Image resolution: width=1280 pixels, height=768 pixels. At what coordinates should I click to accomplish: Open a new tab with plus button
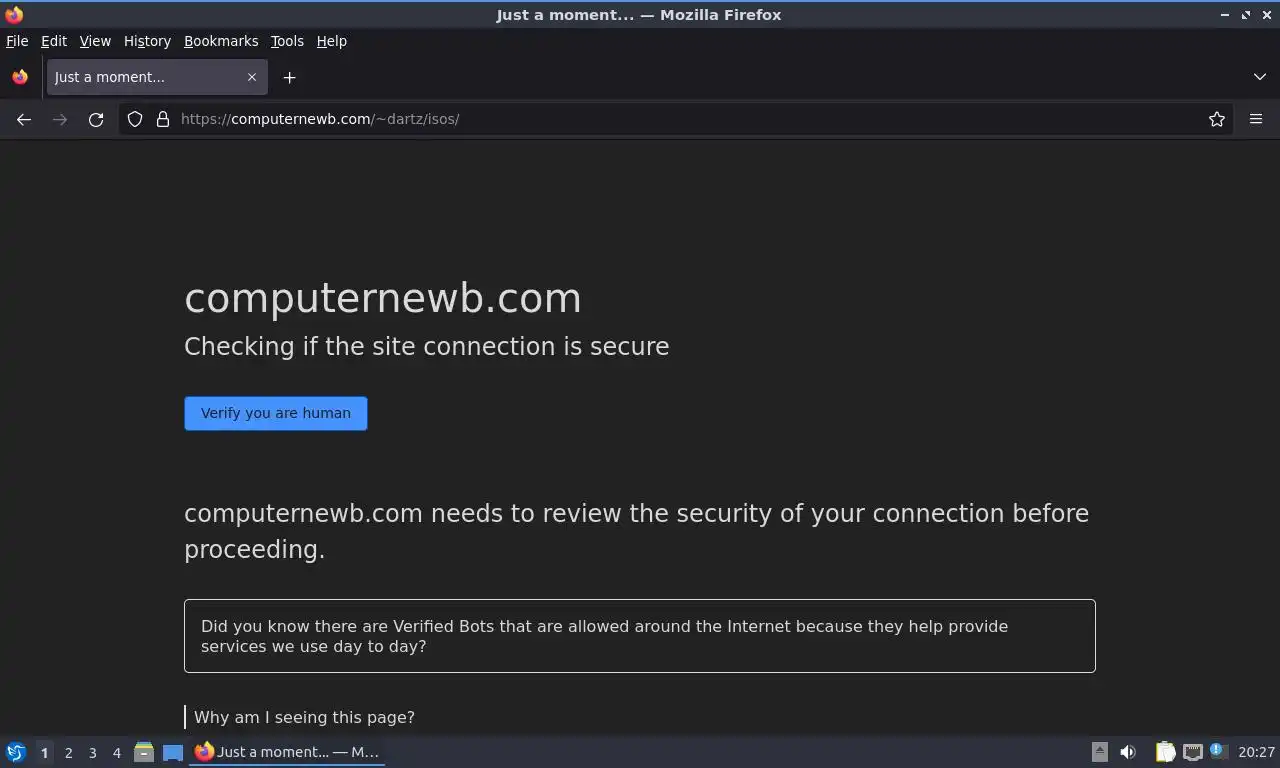pyautogui.click(x=289, y=77)
